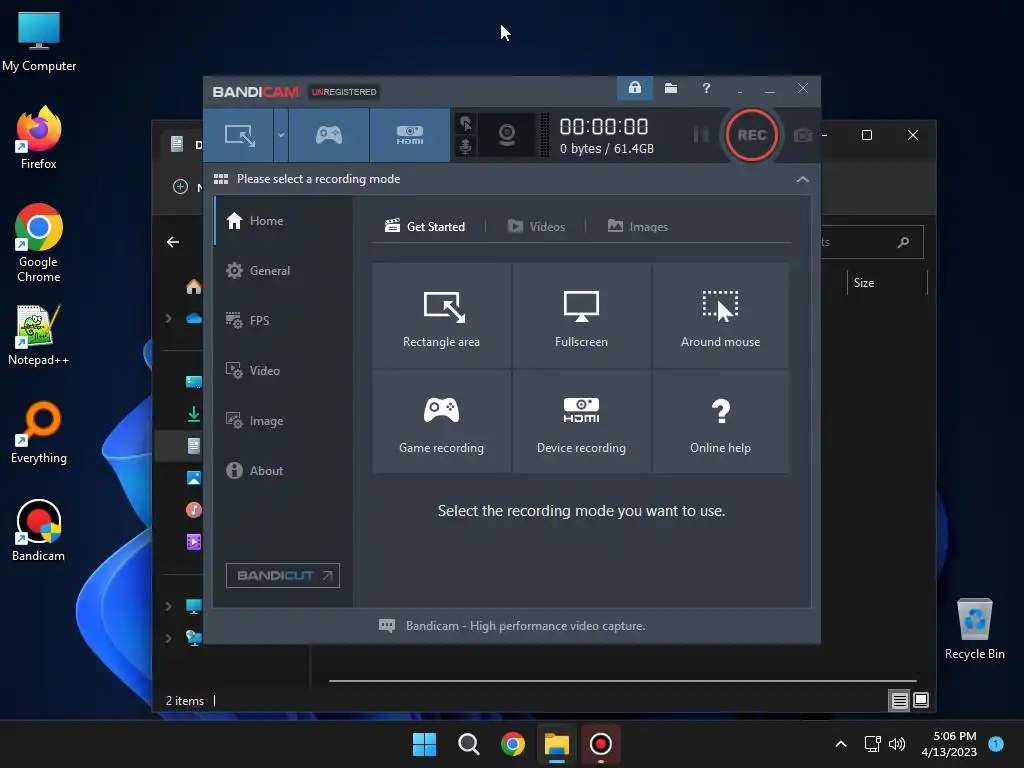This screenshot has height=768, width=1024.
Task: Switch to HDMI device recording mode in toolbar
Action: coord(409,135)
